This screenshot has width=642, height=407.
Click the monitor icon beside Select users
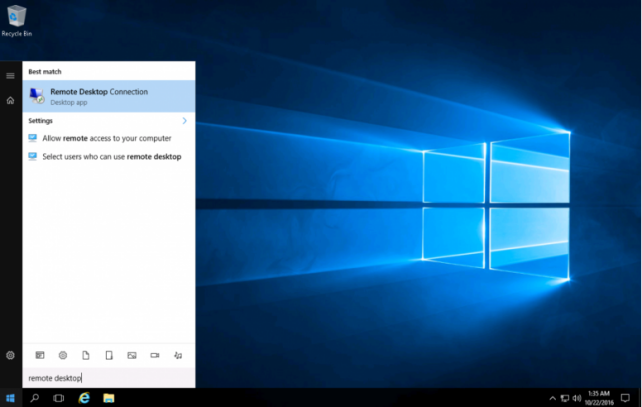[x=33, y=156]
